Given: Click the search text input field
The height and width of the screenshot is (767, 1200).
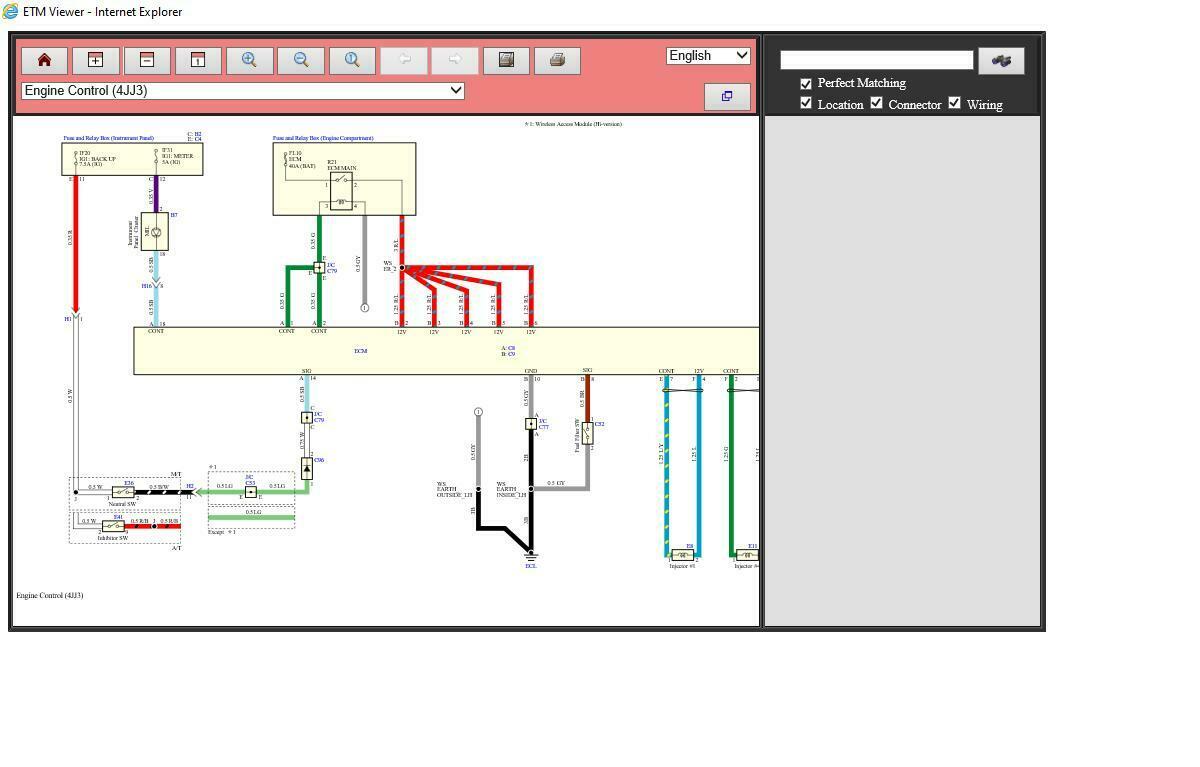Looking at the screenshot, I should click(876, 60).
